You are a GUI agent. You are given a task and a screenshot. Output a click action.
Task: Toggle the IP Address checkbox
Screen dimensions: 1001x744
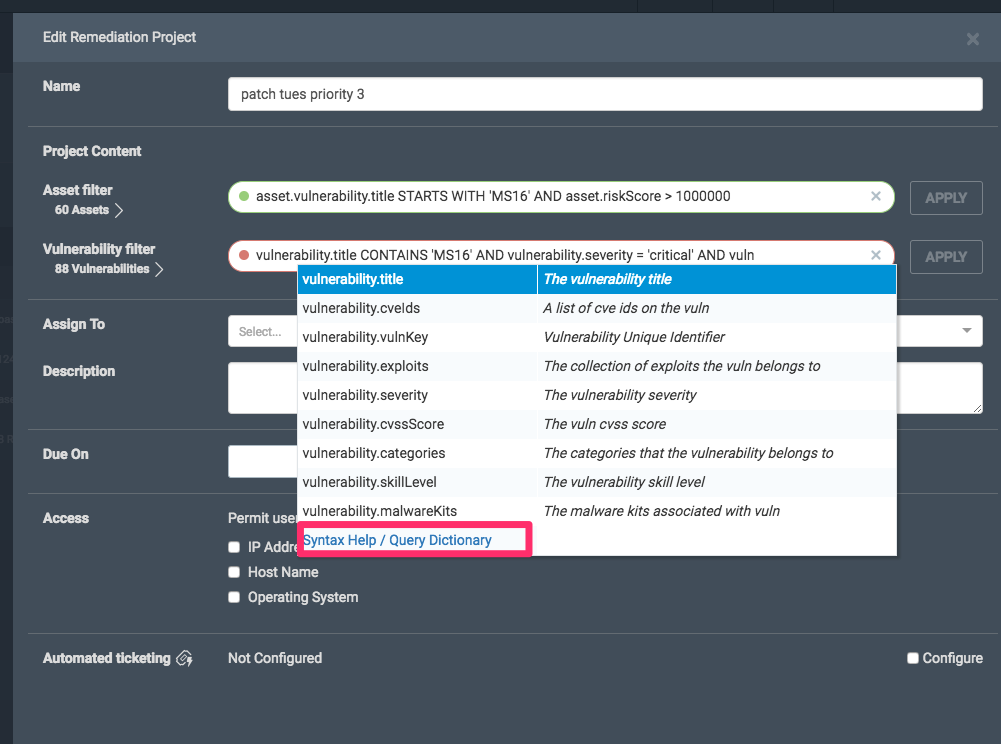coord(234,547)
